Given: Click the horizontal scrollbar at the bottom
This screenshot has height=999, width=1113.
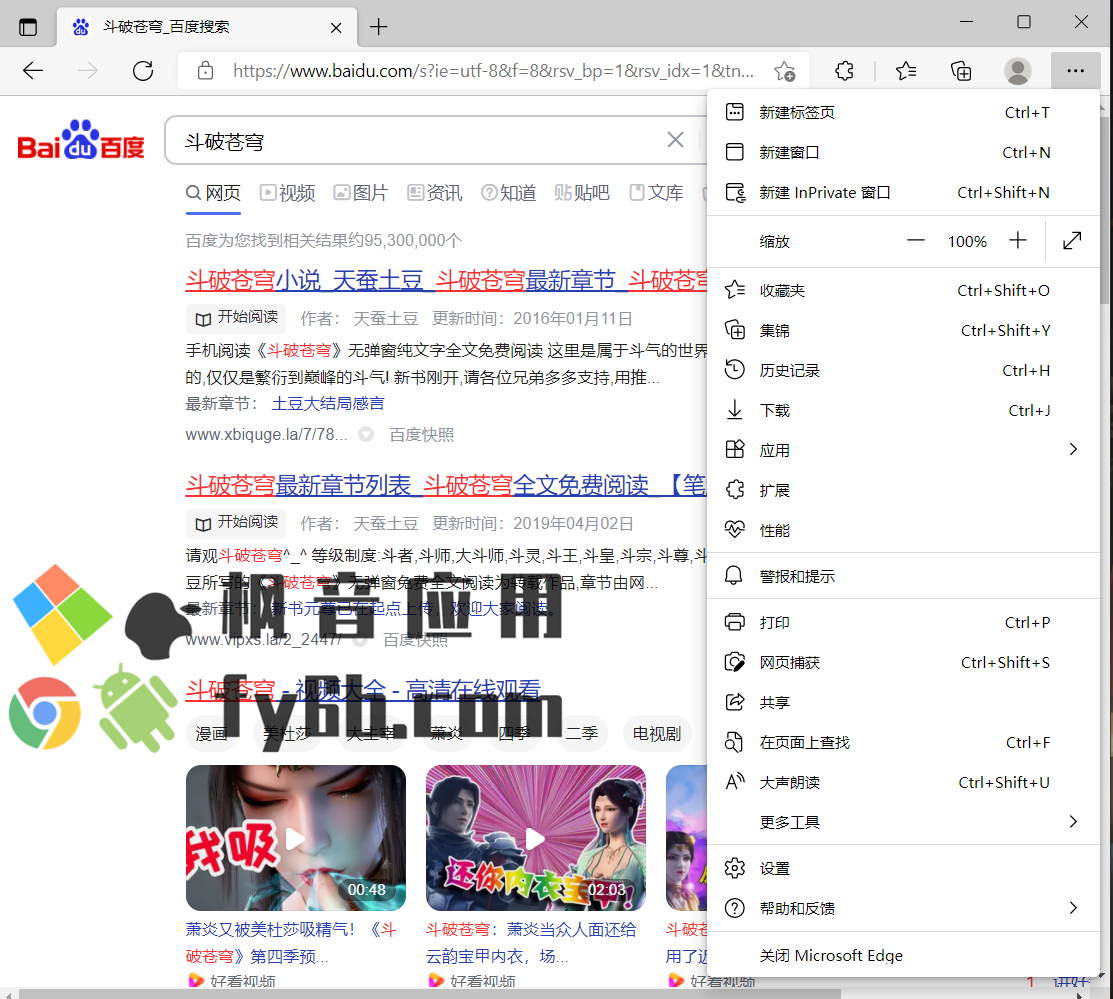Looking at the screenshot, I should [429, 993].
